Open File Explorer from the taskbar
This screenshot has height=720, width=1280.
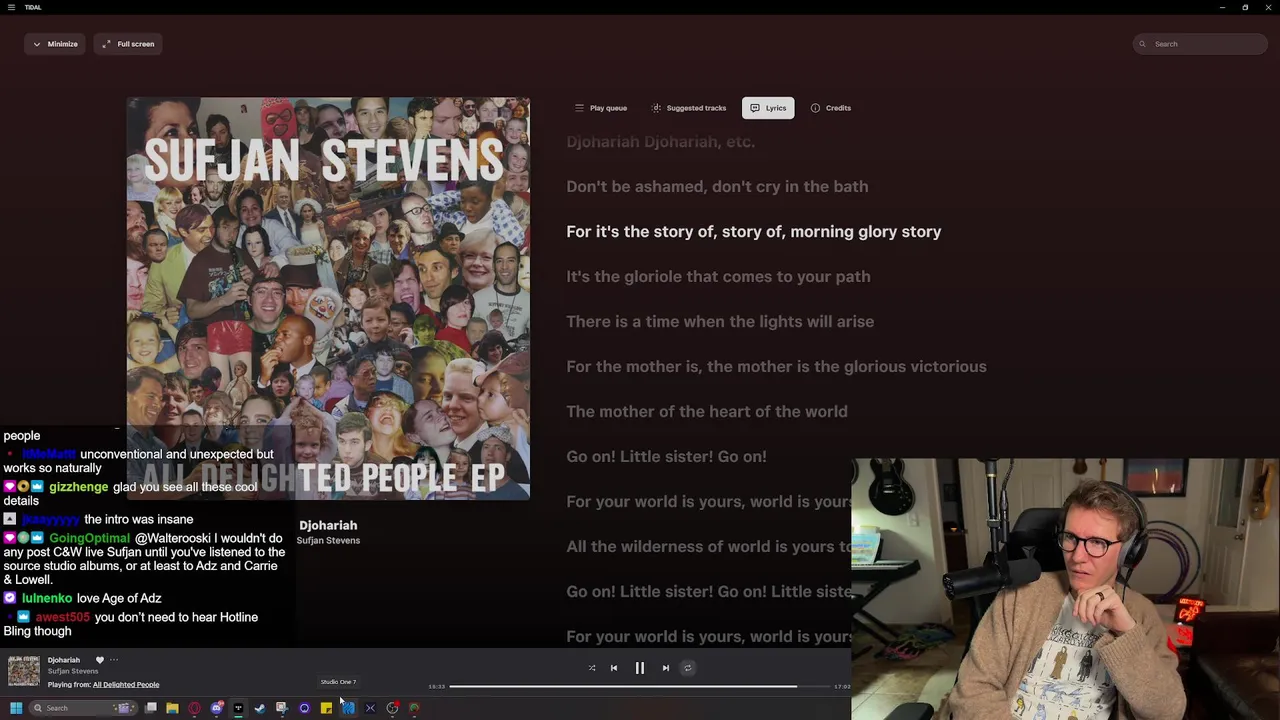point(172,708)
